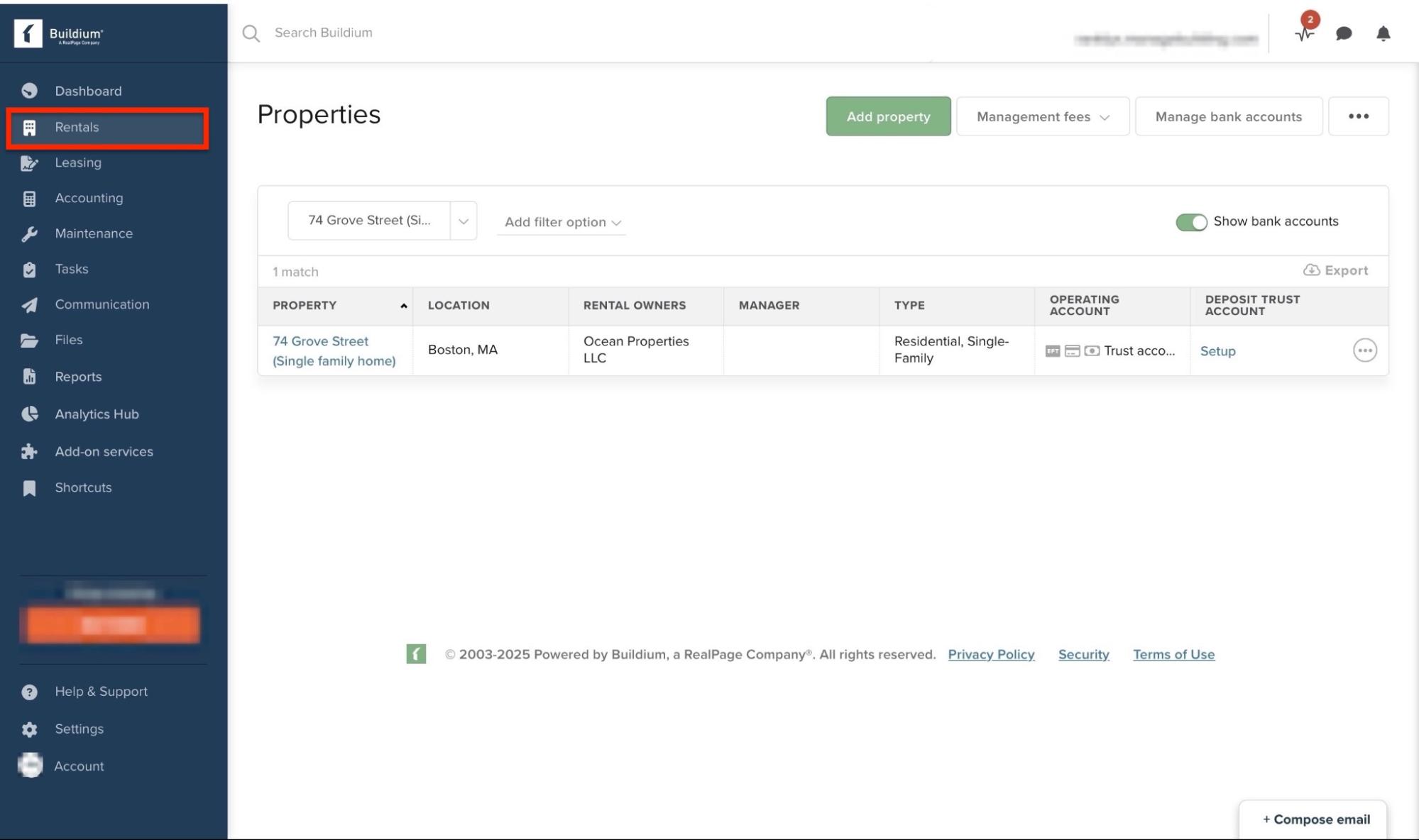Image resolution: width=1419 pixels, height=840 pixels.
Task: Toggle the Show bank accounts switch
Action: [1193, 221]
